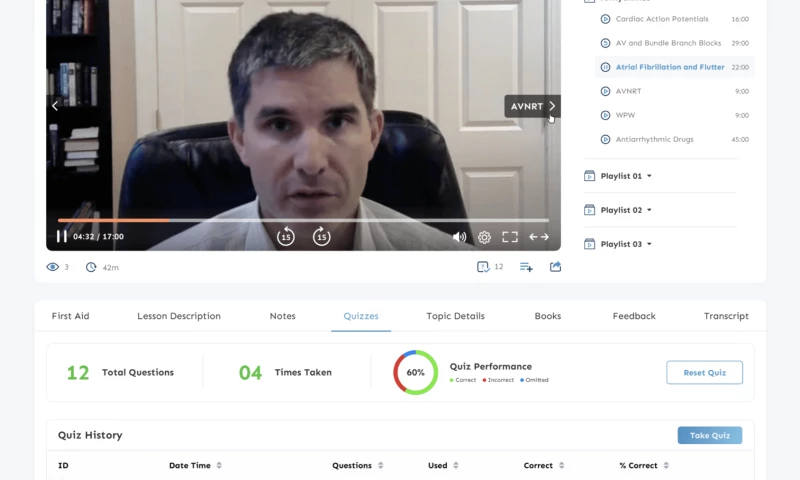Screen dimensions: 800x480
Task: Sort quiz history by Used
Action: 456,465
